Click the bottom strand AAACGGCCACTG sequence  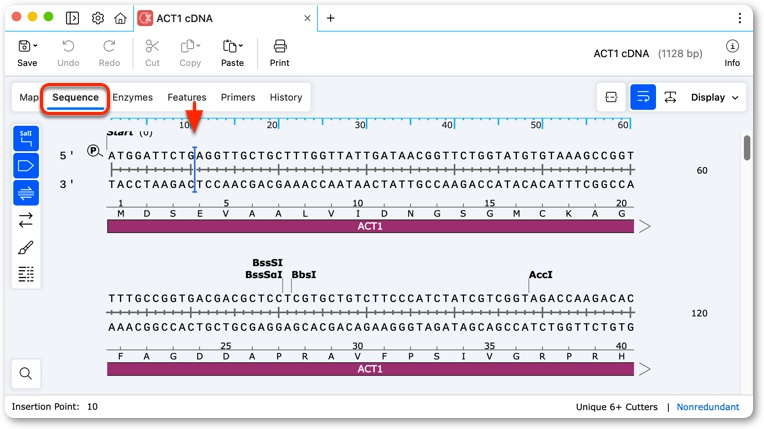tap(160, 327)
